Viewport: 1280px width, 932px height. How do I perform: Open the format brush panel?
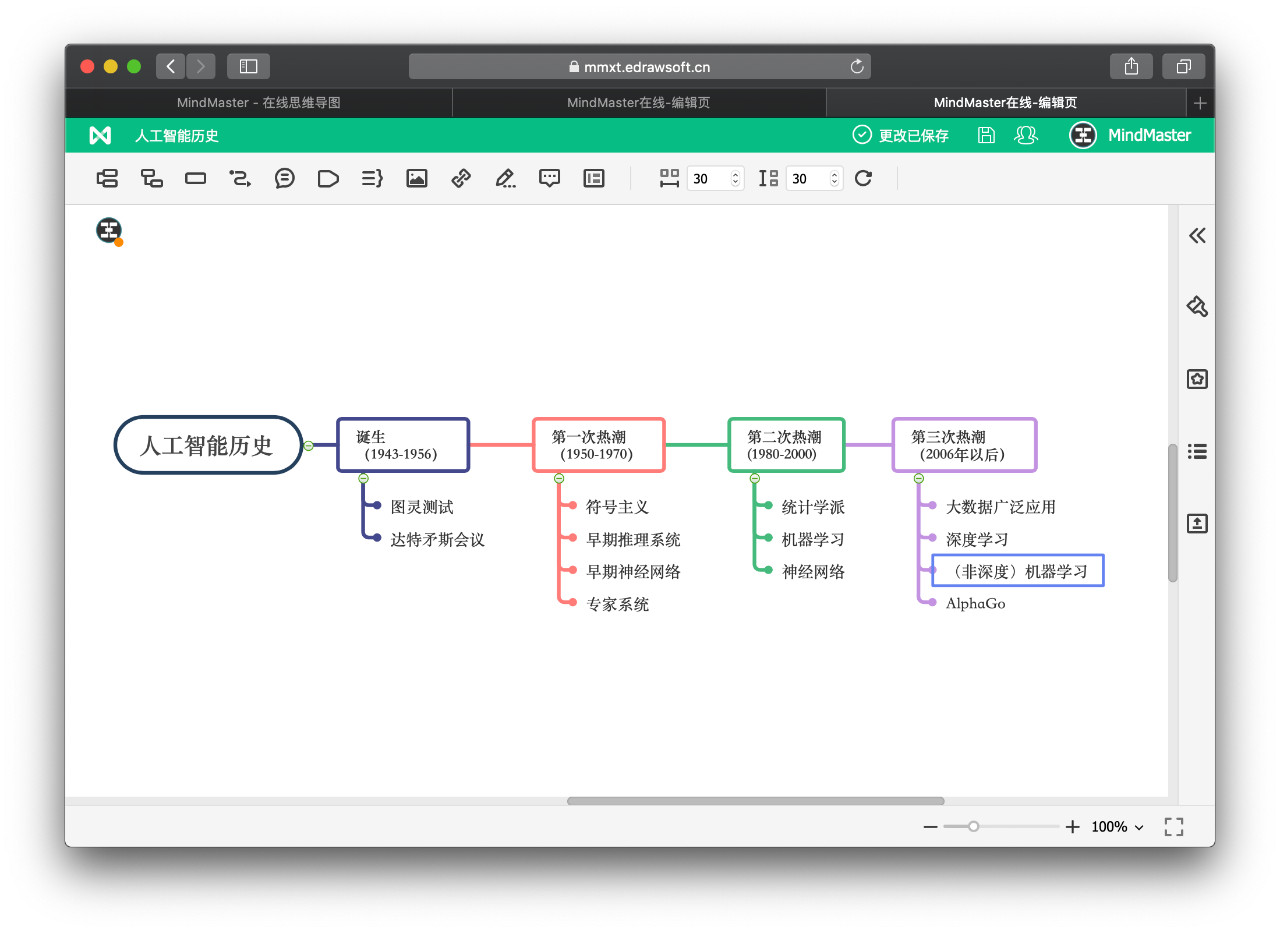point(1197,306)
